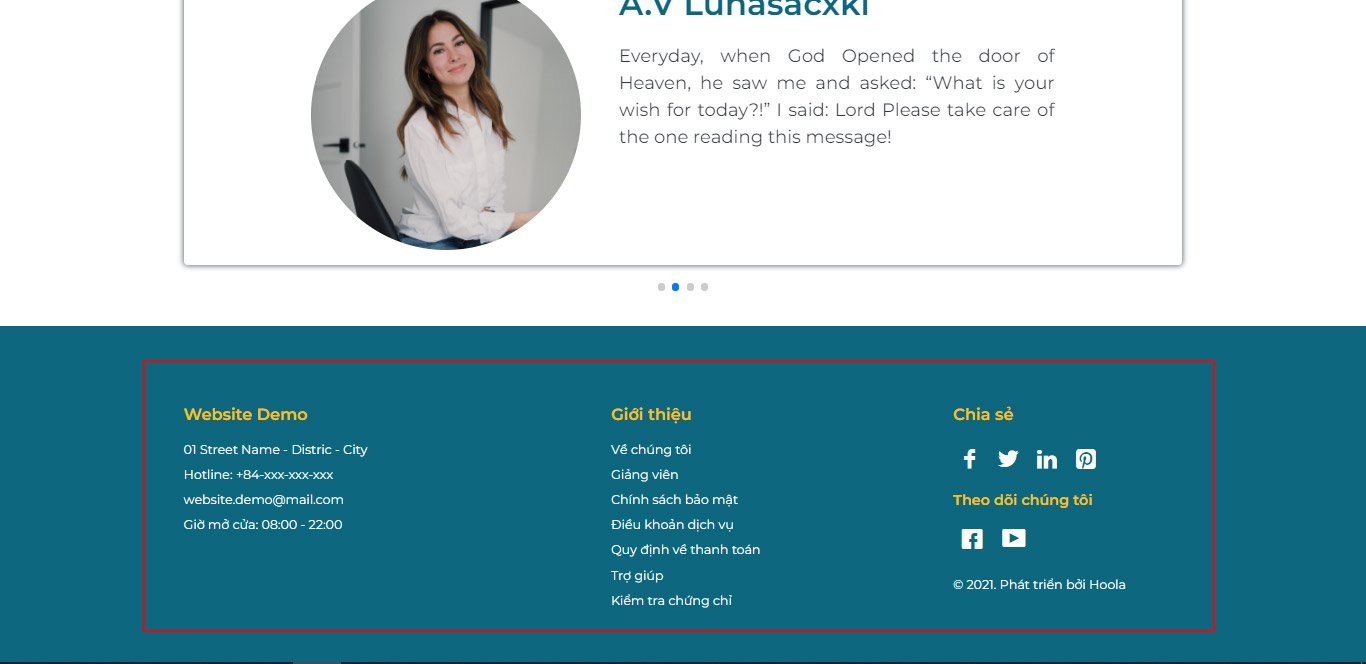
Task: Click the website.demo@mail.com email address
Action: pyautogui.click(x=264, y=500)
